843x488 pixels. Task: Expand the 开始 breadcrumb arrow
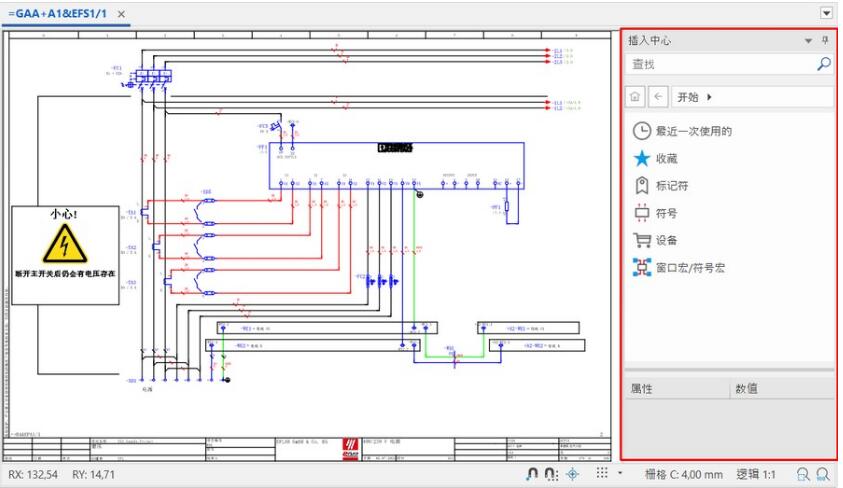(x=710, y=97)
